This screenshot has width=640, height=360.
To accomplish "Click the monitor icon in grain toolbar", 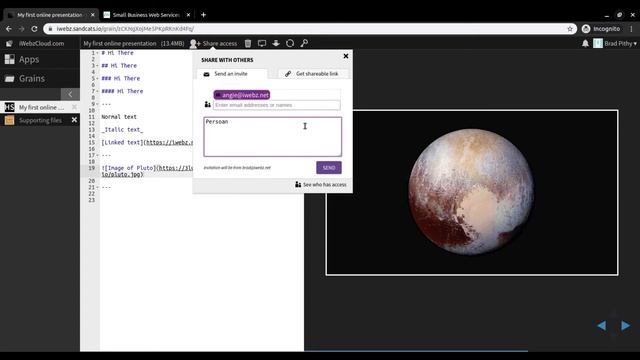I will coord(262,43).
